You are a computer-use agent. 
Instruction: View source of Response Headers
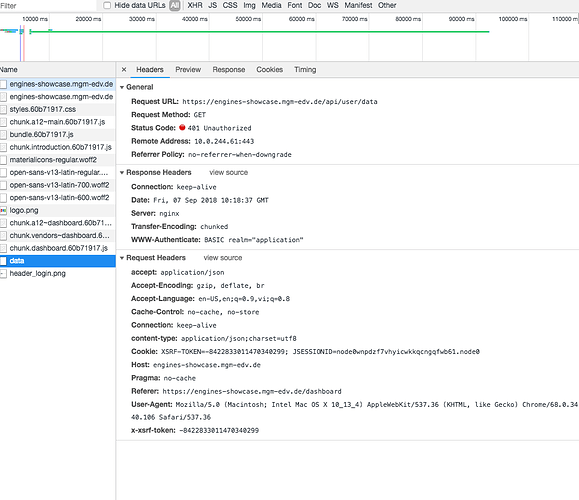(229, 172)
